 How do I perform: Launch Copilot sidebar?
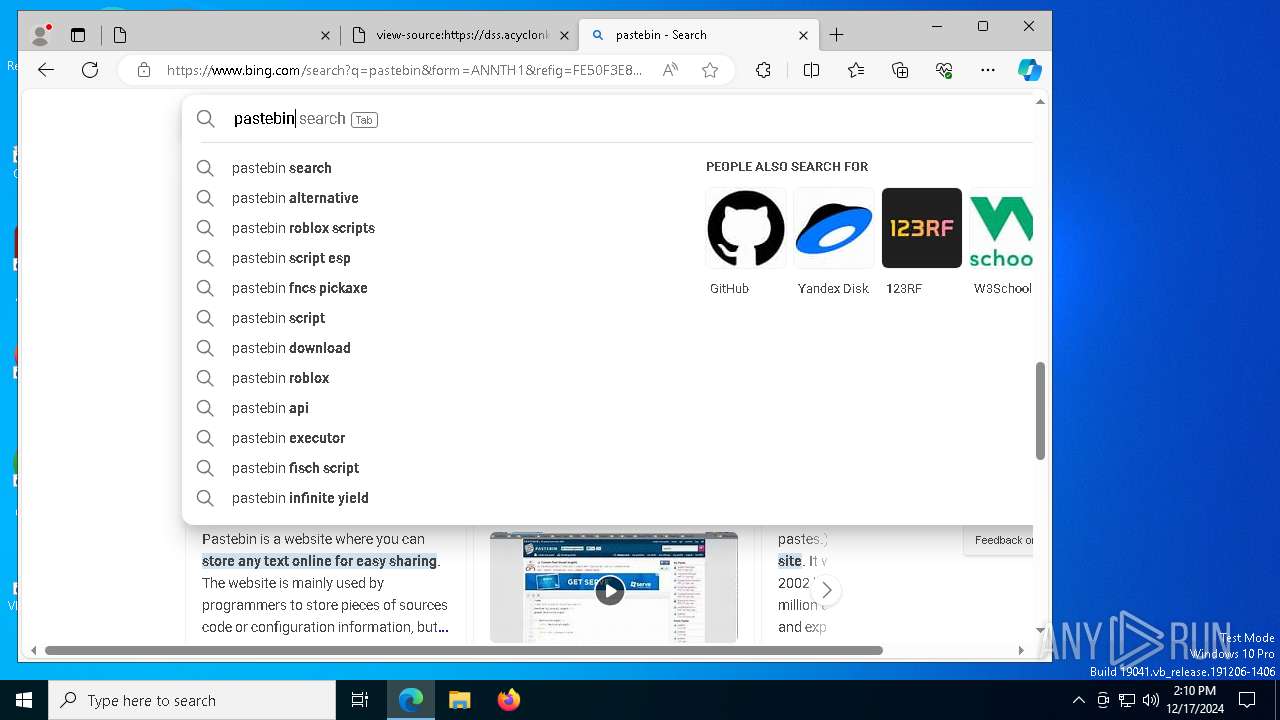1030,70
